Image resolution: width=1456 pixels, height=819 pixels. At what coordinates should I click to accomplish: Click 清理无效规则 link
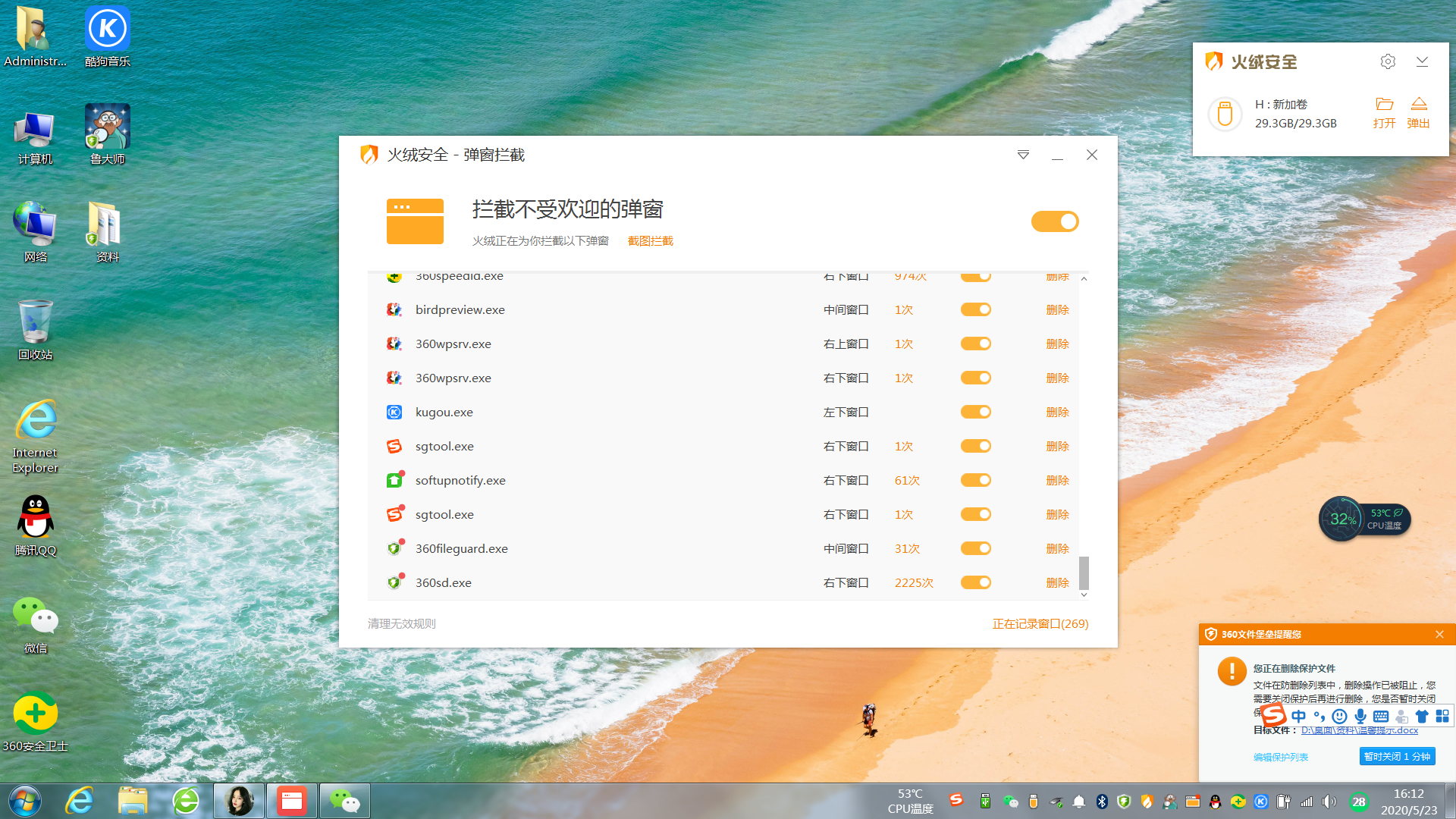point(402,623)
